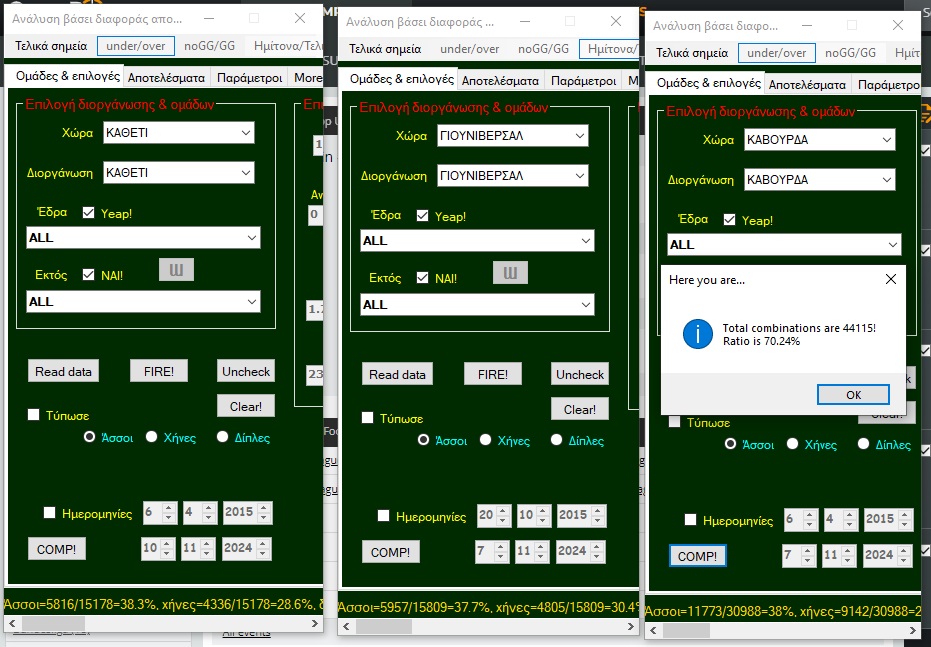The width and height of the screenshot is (931, 647).
Task: Select the Χήνες radio in the ΓΙΟΥΝΙΒΕΡΣΑΛ window
Action: 485,440
